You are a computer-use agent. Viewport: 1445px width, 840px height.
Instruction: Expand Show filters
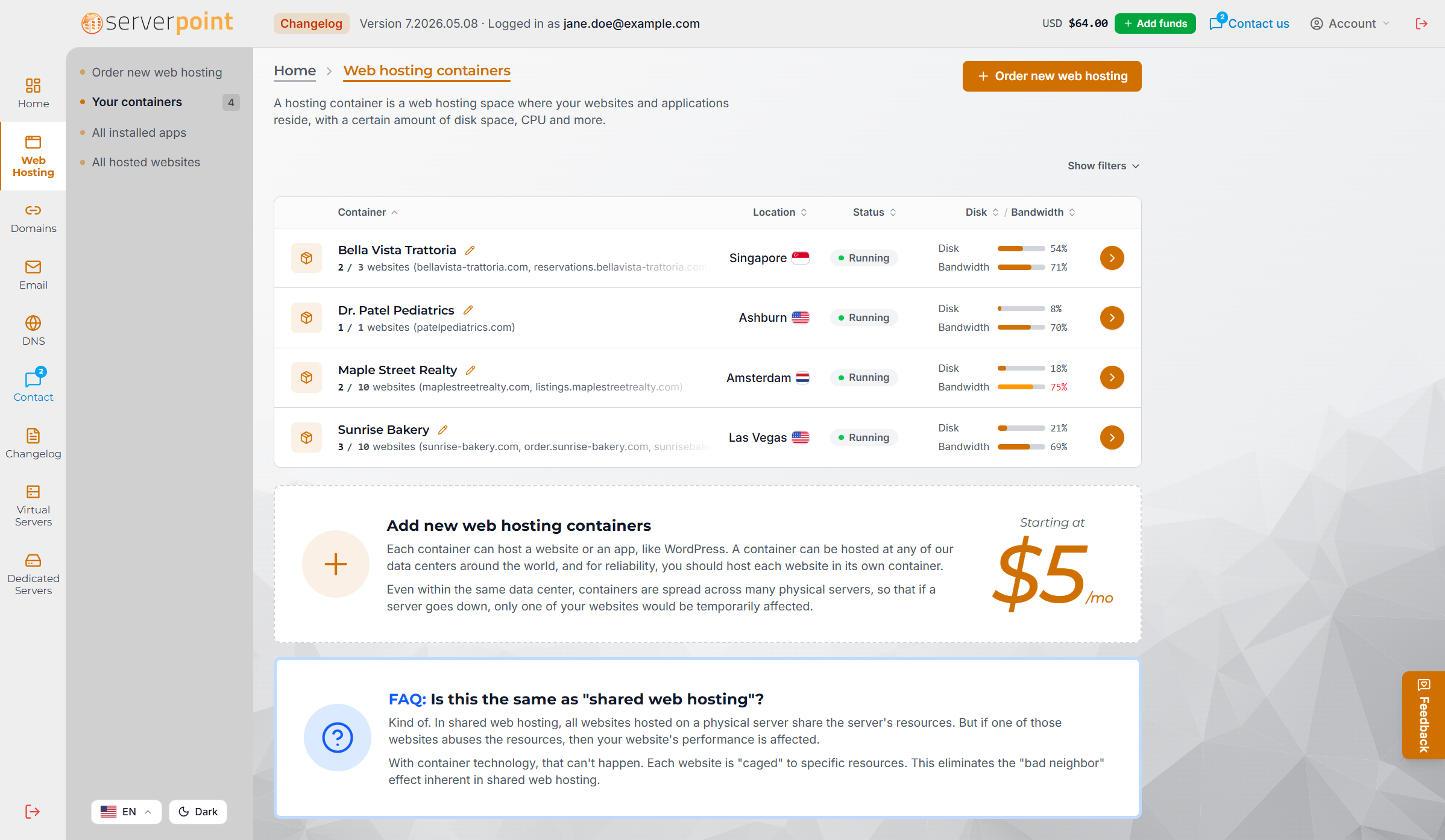[x=1103, y=166]
